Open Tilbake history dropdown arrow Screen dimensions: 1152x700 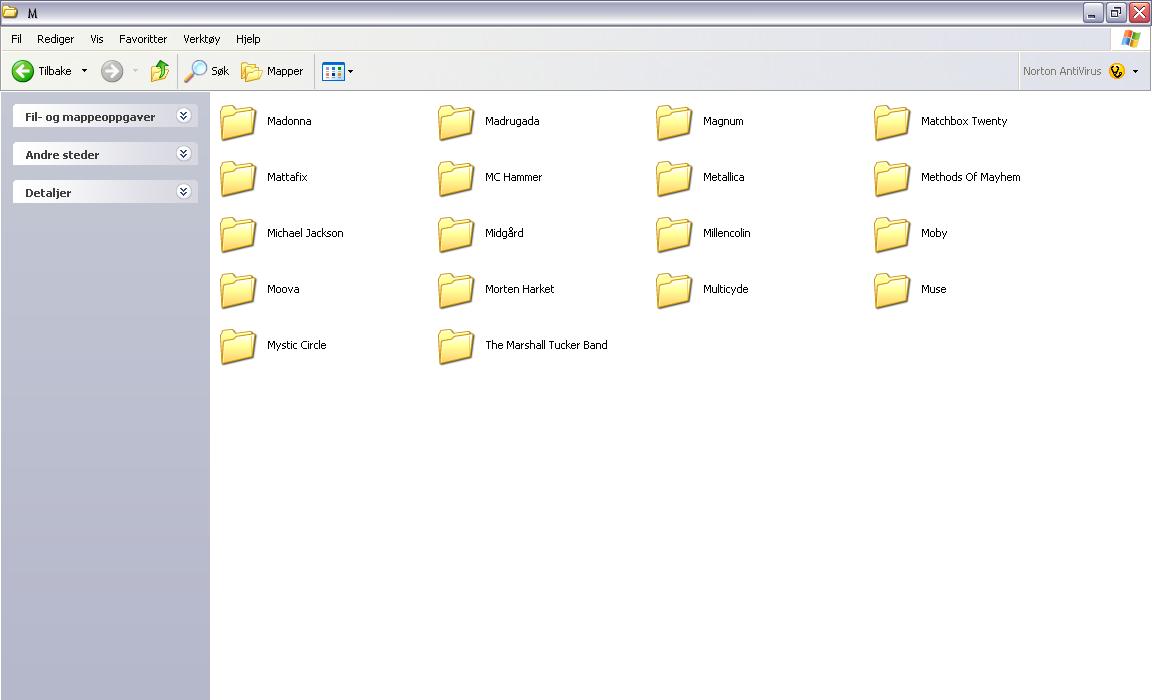84,71
